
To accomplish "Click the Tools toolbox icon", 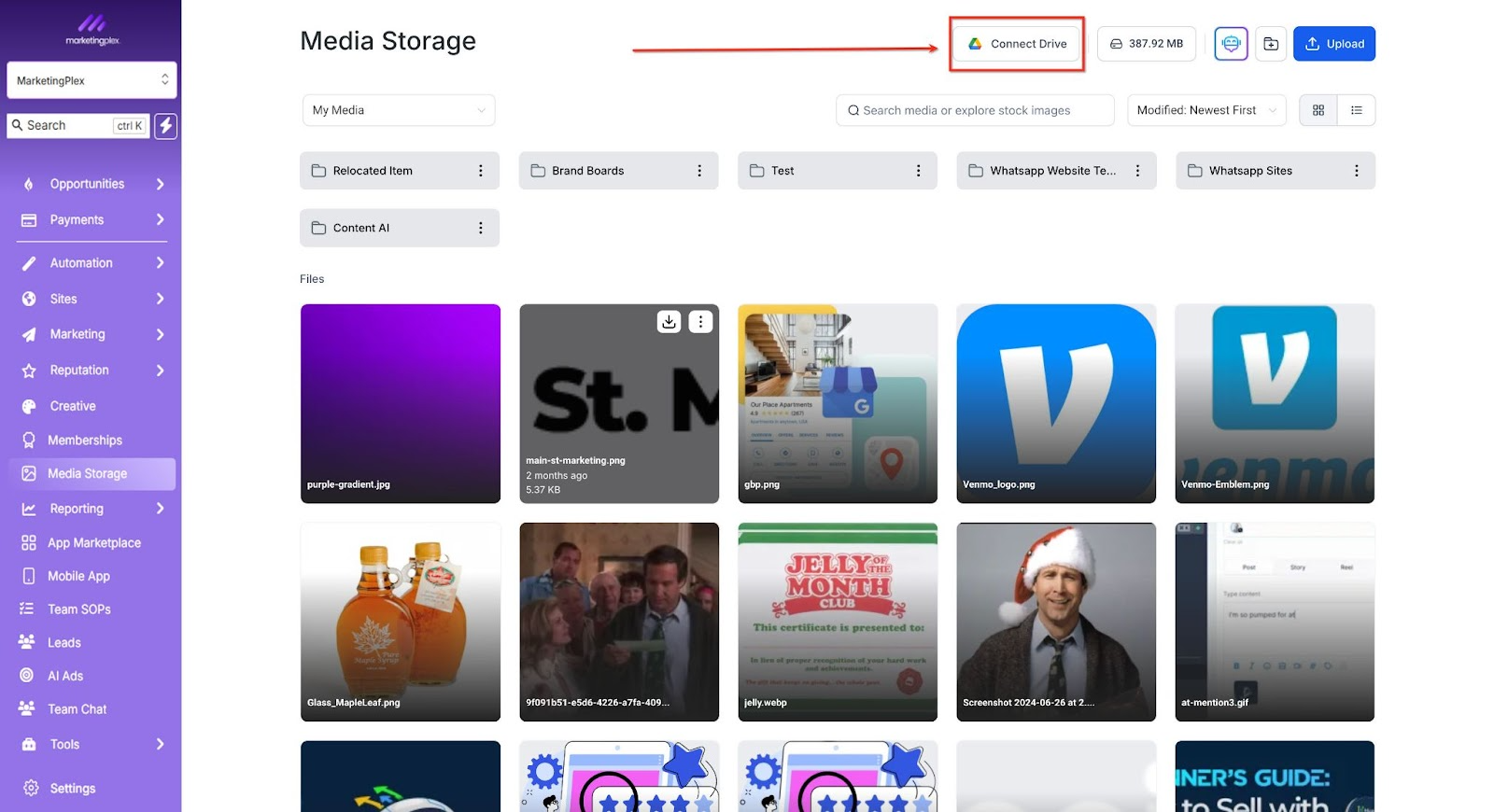I will (x=29, y=744).
